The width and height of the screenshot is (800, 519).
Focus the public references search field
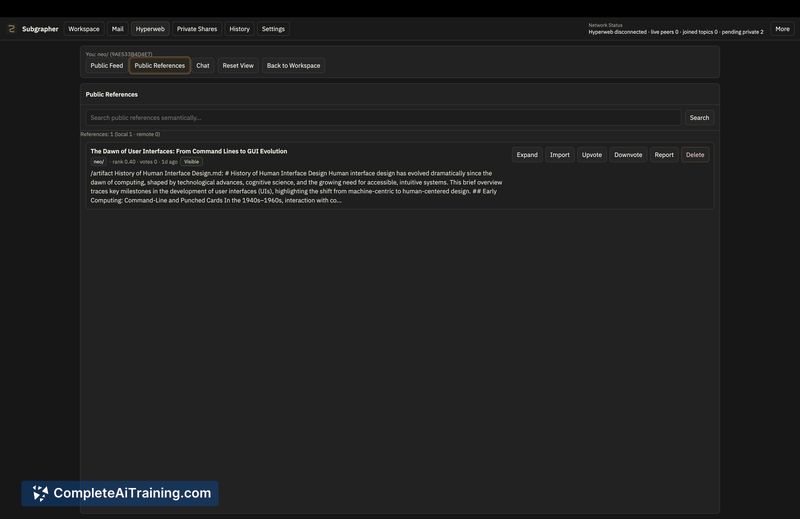click(383, 117)
